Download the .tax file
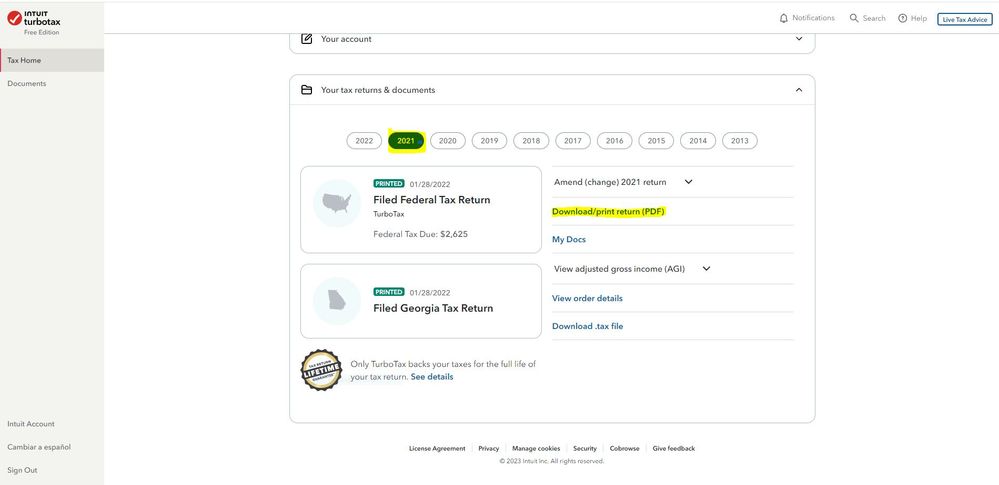This screenshot has height=485, width=999. click(x=587, y=326)
